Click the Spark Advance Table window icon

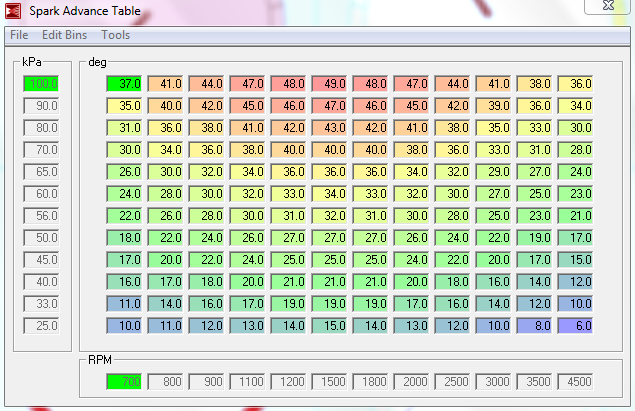point(13,11)
